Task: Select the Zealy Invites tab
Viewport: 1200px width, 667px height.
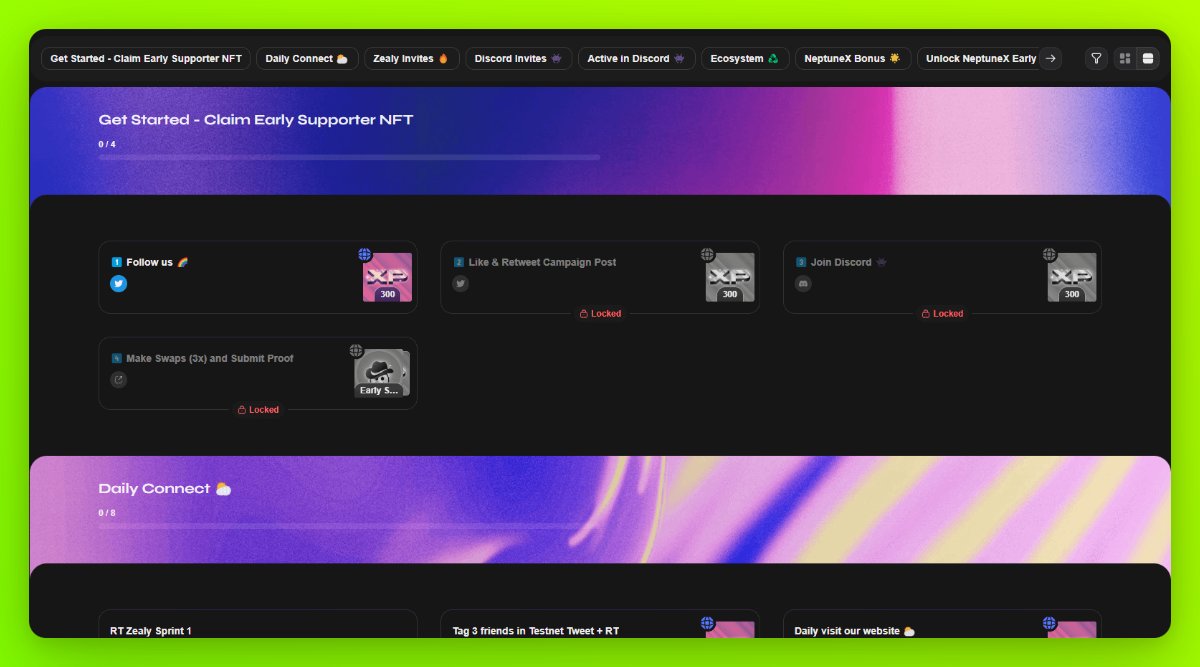Action: pos(411,59)
